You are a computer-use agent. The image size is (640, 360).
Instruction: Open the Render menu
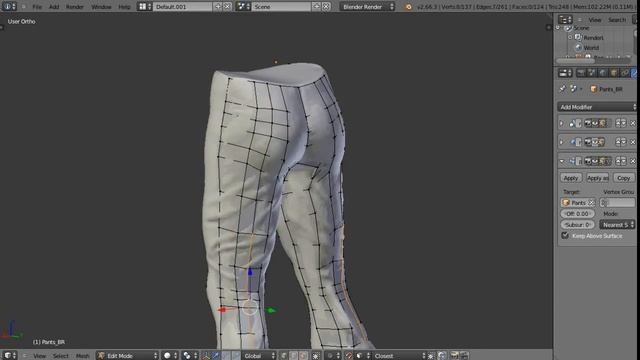coord(75,7)
